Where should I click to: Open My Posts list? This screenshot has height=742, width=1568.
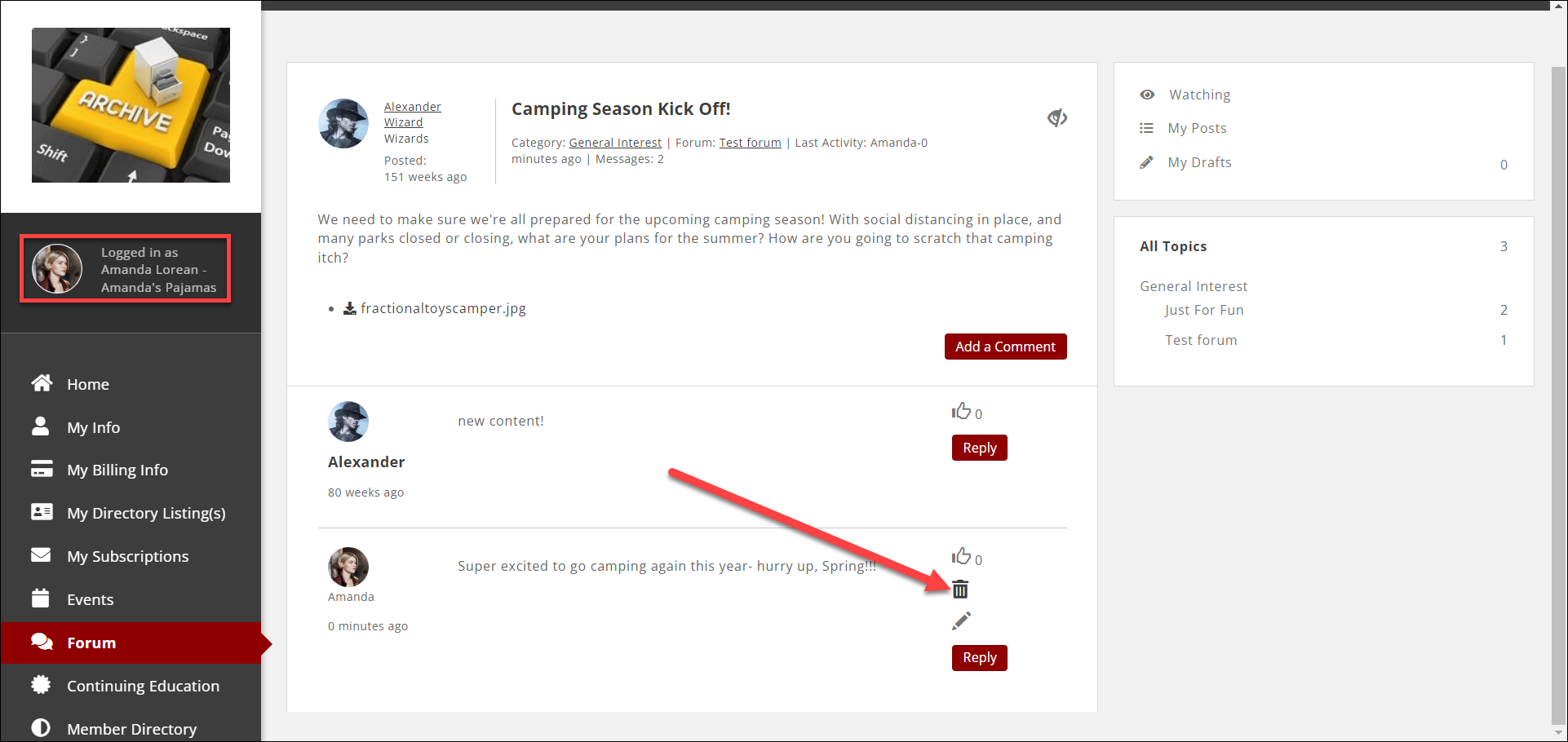[x=1196, y=128]
